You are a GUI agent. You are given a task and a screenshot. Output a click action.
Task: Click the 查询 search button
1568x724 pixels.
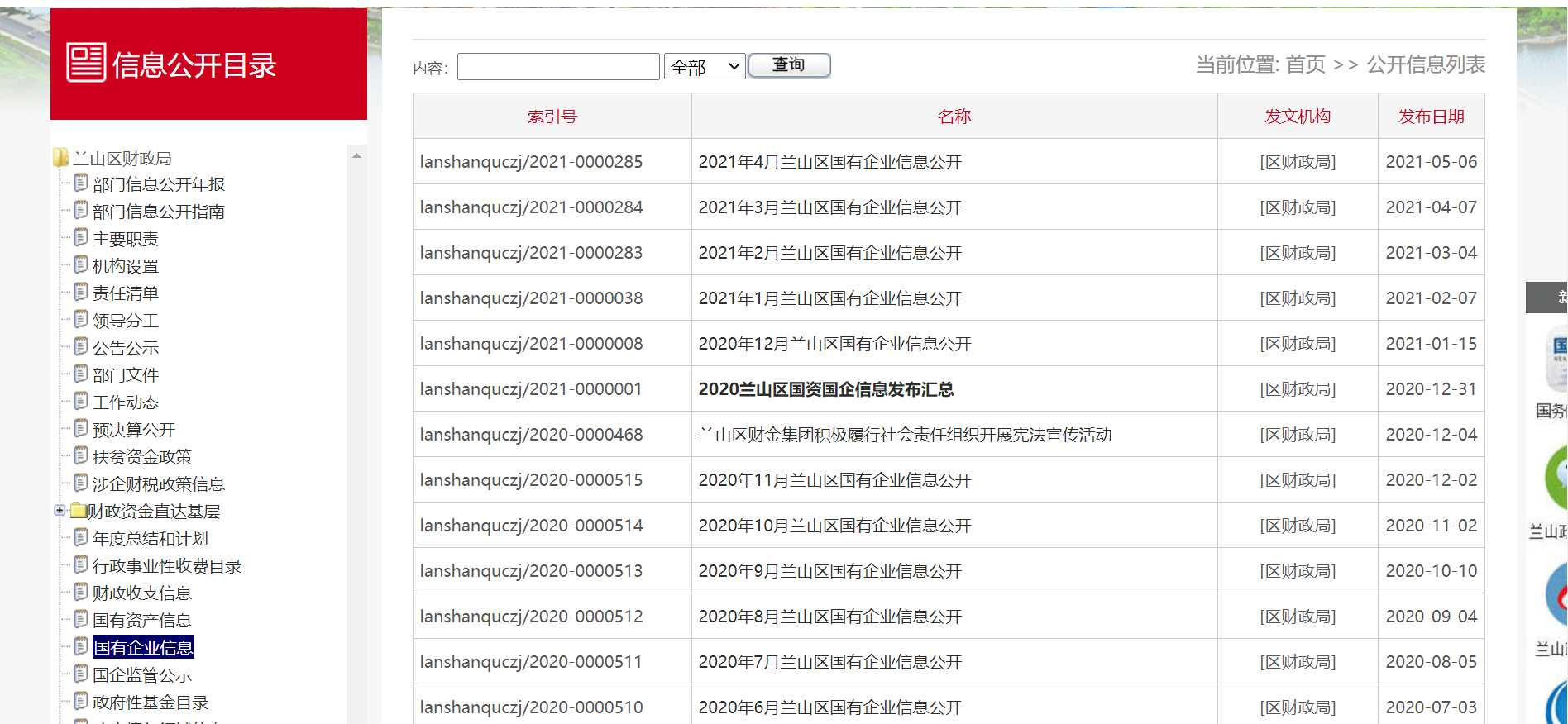(789, 65)
